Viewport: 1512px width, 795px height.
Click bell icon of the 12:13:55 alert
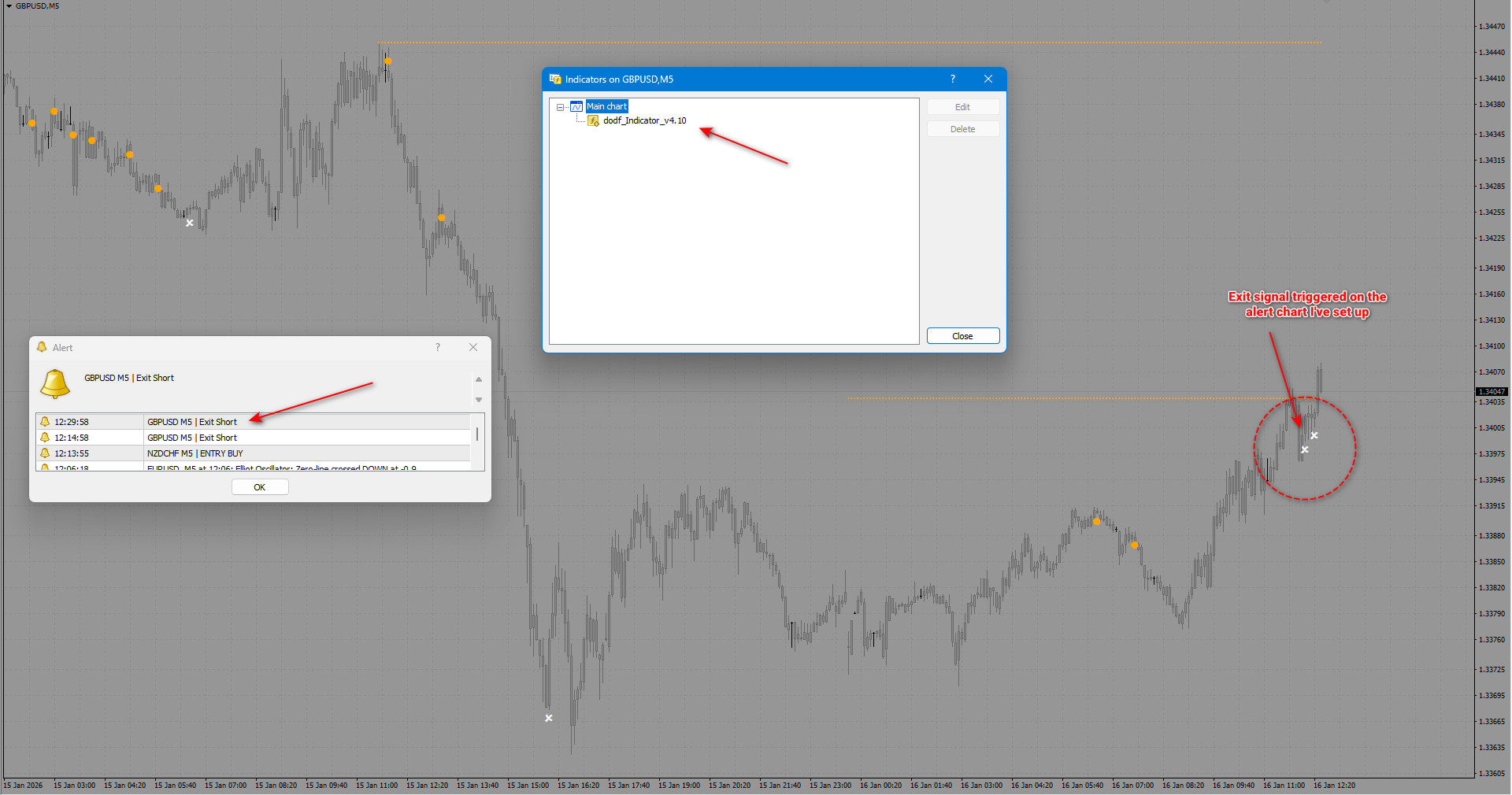point(45,453)
